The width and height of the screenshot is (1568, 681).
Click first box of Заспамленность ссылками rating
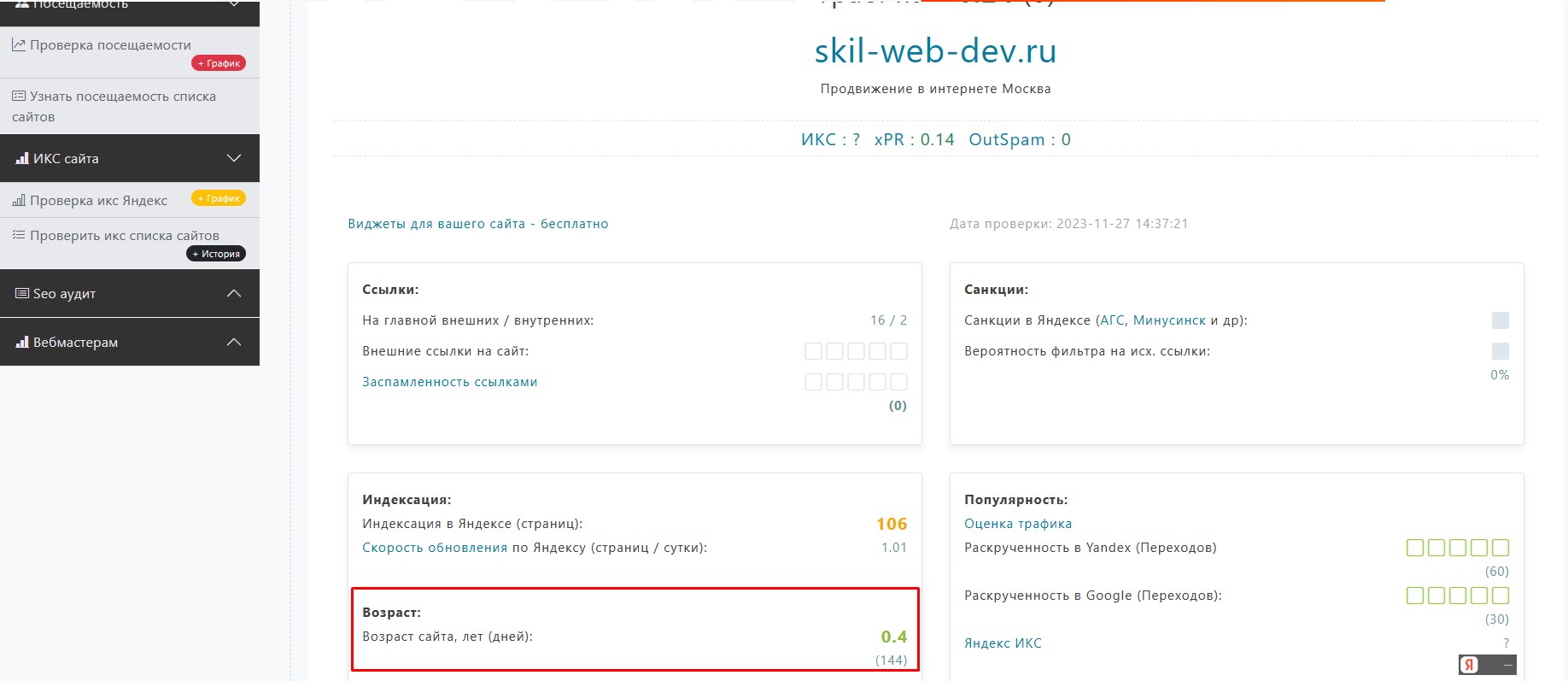tap(813, 382)
